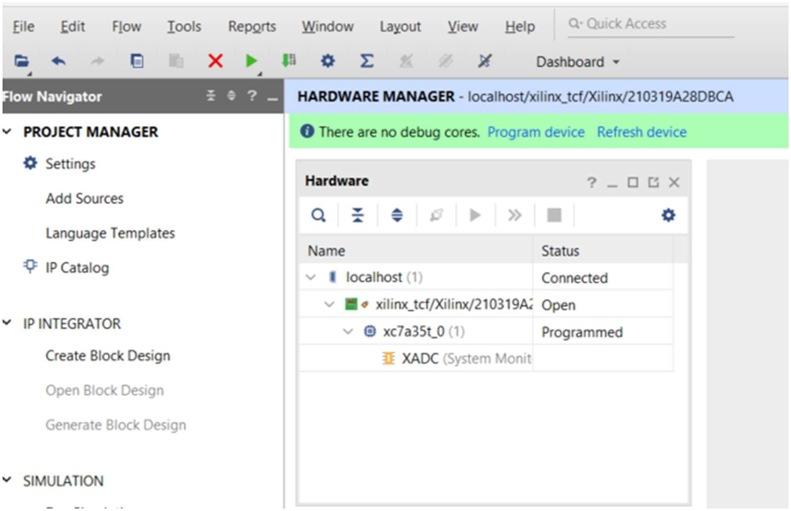Click the Open Project folder icon
The width and height of the screenshot is (791, 511).
(22, 61)
